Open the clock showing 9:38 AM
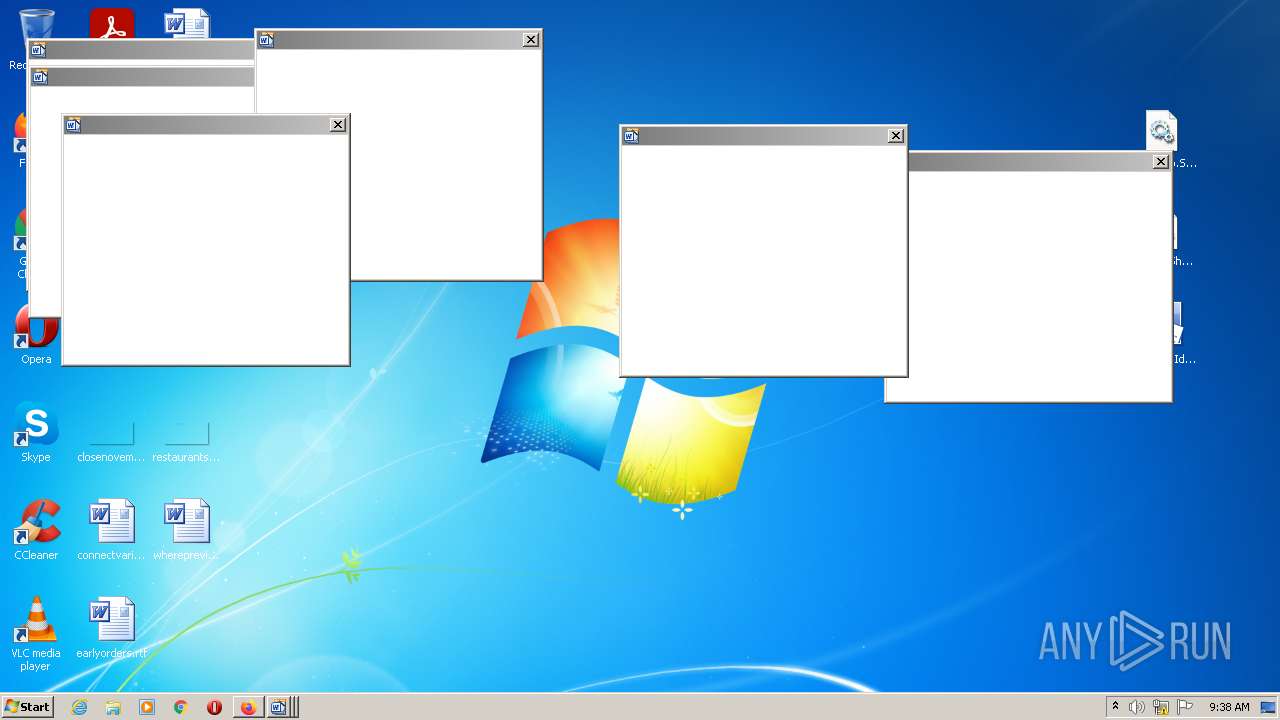1280x720 pixels. [x=1229, y=707]
